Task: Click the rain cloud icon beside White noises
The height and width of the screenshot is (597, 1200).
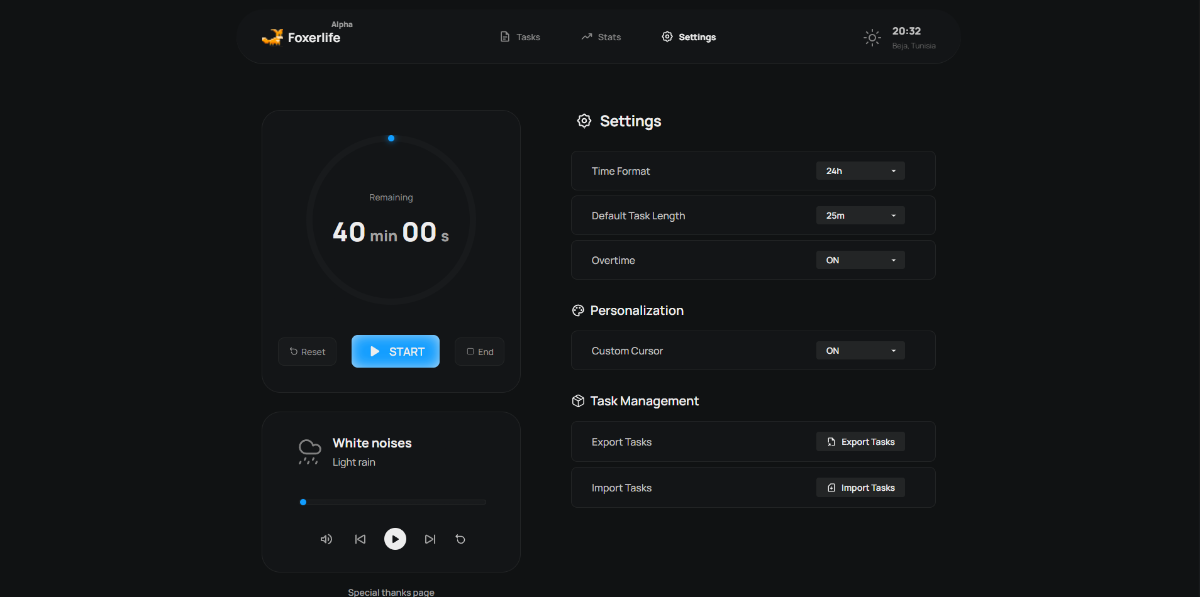Action: [x=310, y=451]
